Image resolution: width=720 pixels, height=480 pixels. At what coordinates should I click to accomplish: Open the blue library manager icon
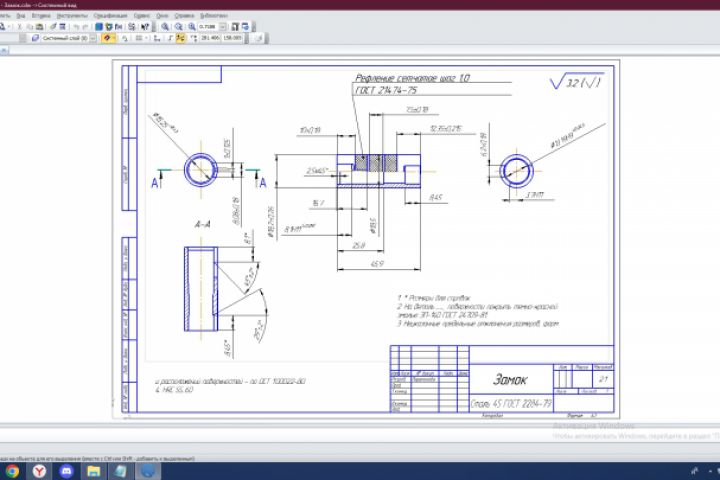point(99,27)
